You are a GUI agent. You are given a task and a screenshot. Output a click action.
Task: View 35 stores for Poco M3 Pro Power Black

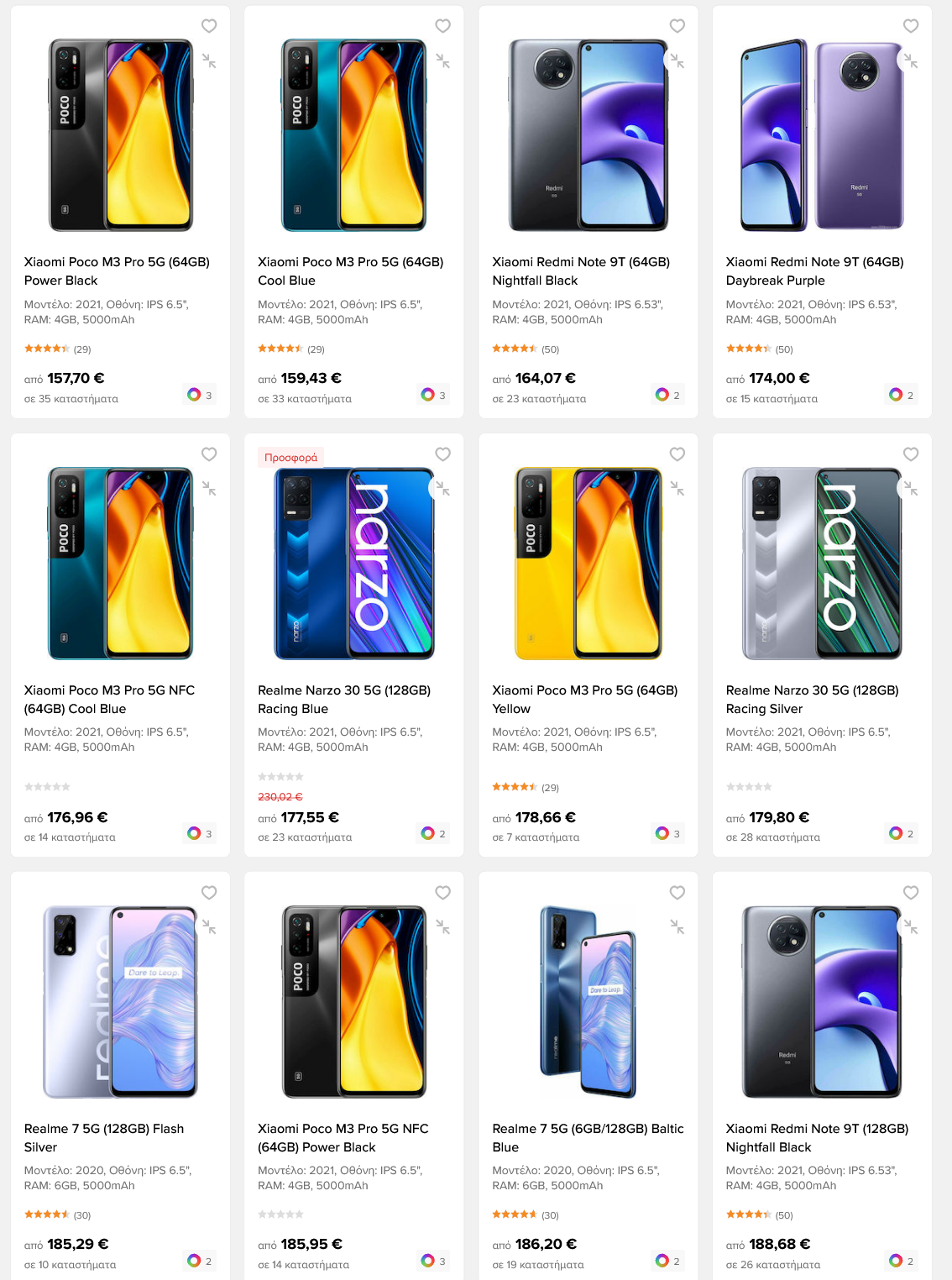(71, 399)
